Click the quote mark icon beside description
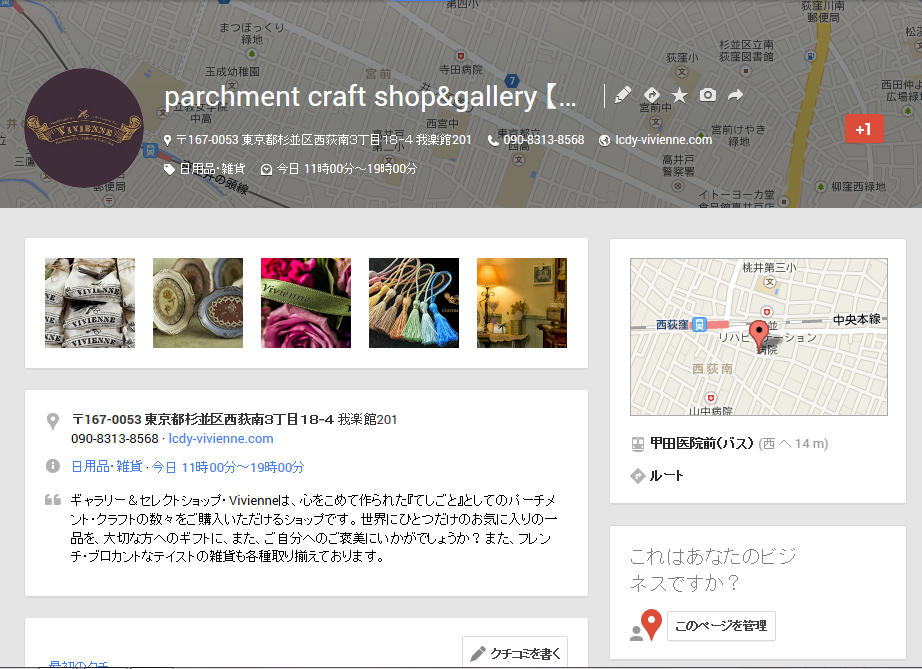The height and width of the screenshot is (669, 922). coord(53,500)
